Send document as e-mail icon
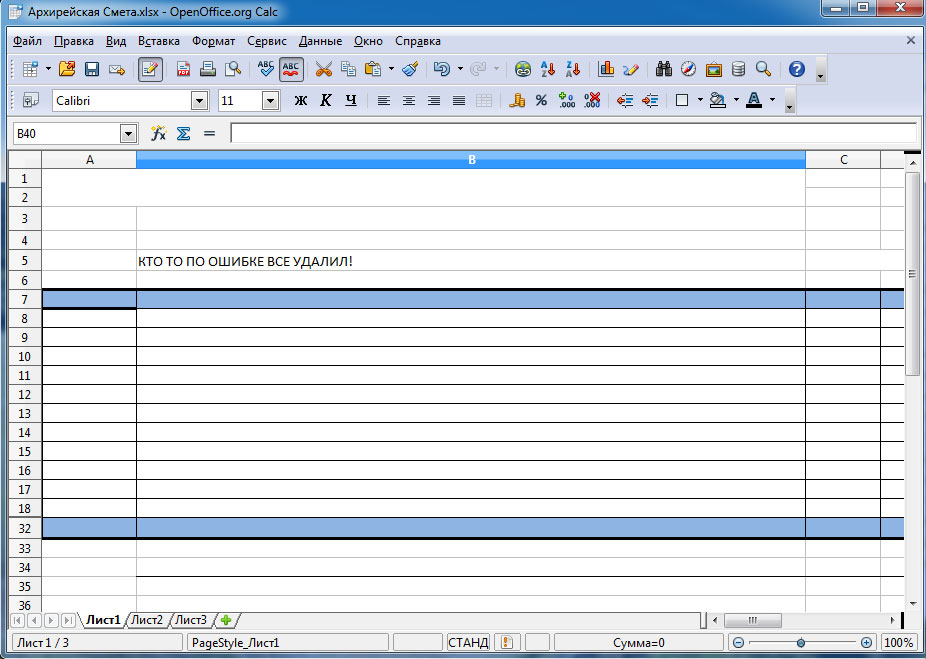The height and width of the screenshot is (659, 926). point(117,70)
